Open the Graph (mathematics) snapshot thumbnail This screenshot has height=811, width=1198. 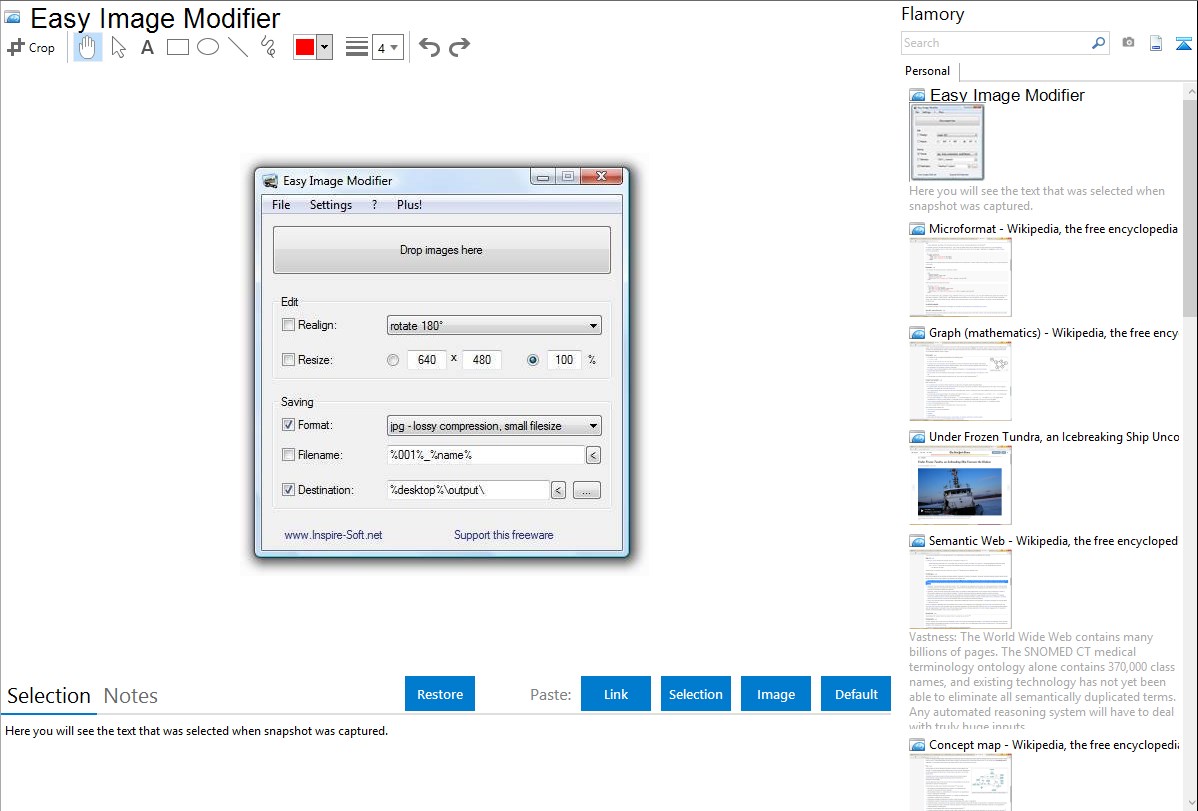(x=960, y=381)
